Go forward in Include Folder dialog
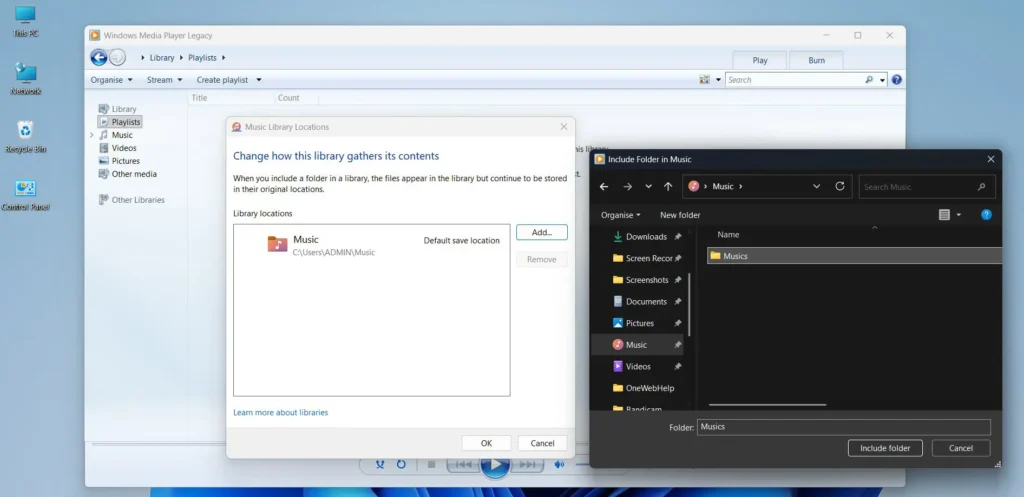The image size is (1024, 497). pyautogui.click(x=628, y=187)
